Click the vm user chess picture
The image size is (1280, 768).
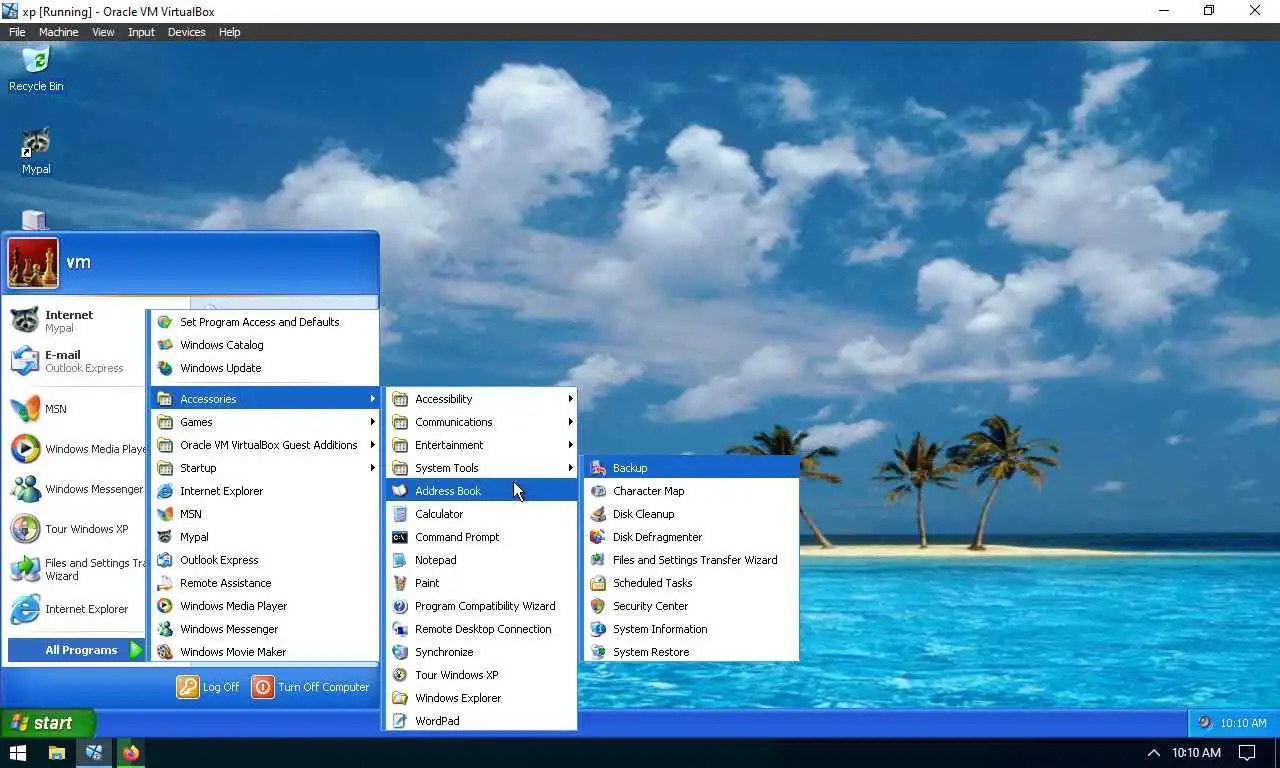pos(33,263)
